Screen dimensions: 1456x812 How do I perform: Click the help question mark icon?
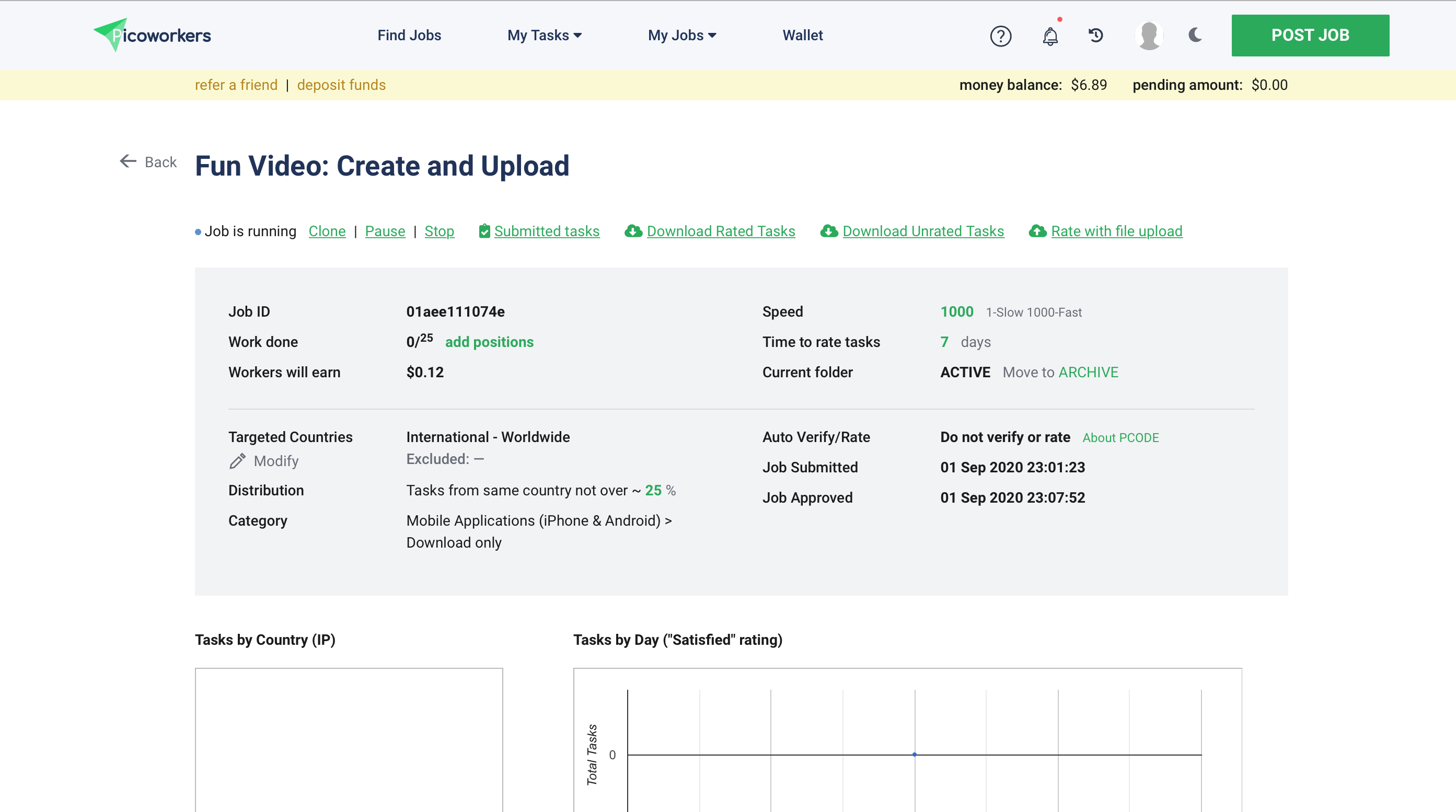click(x=1000, y=36)
